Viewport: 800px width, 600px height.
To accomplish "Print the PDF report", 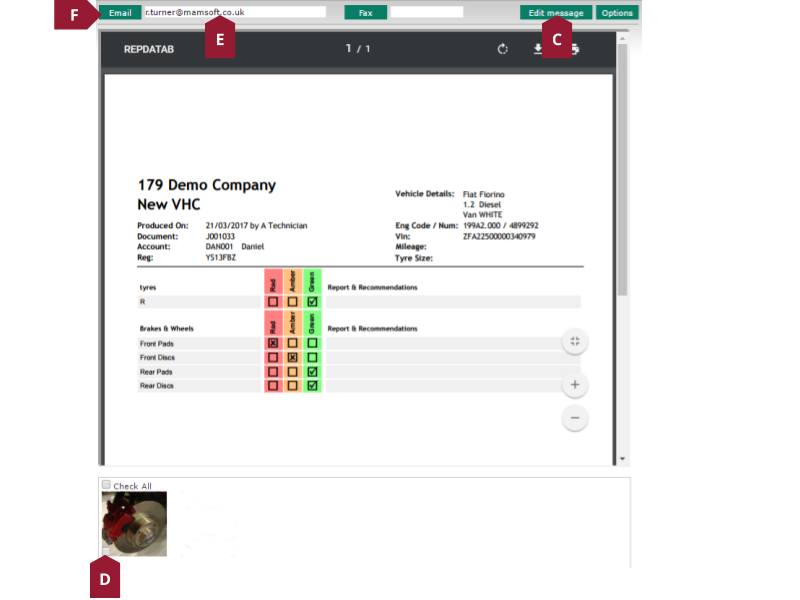I will (574, 49).
